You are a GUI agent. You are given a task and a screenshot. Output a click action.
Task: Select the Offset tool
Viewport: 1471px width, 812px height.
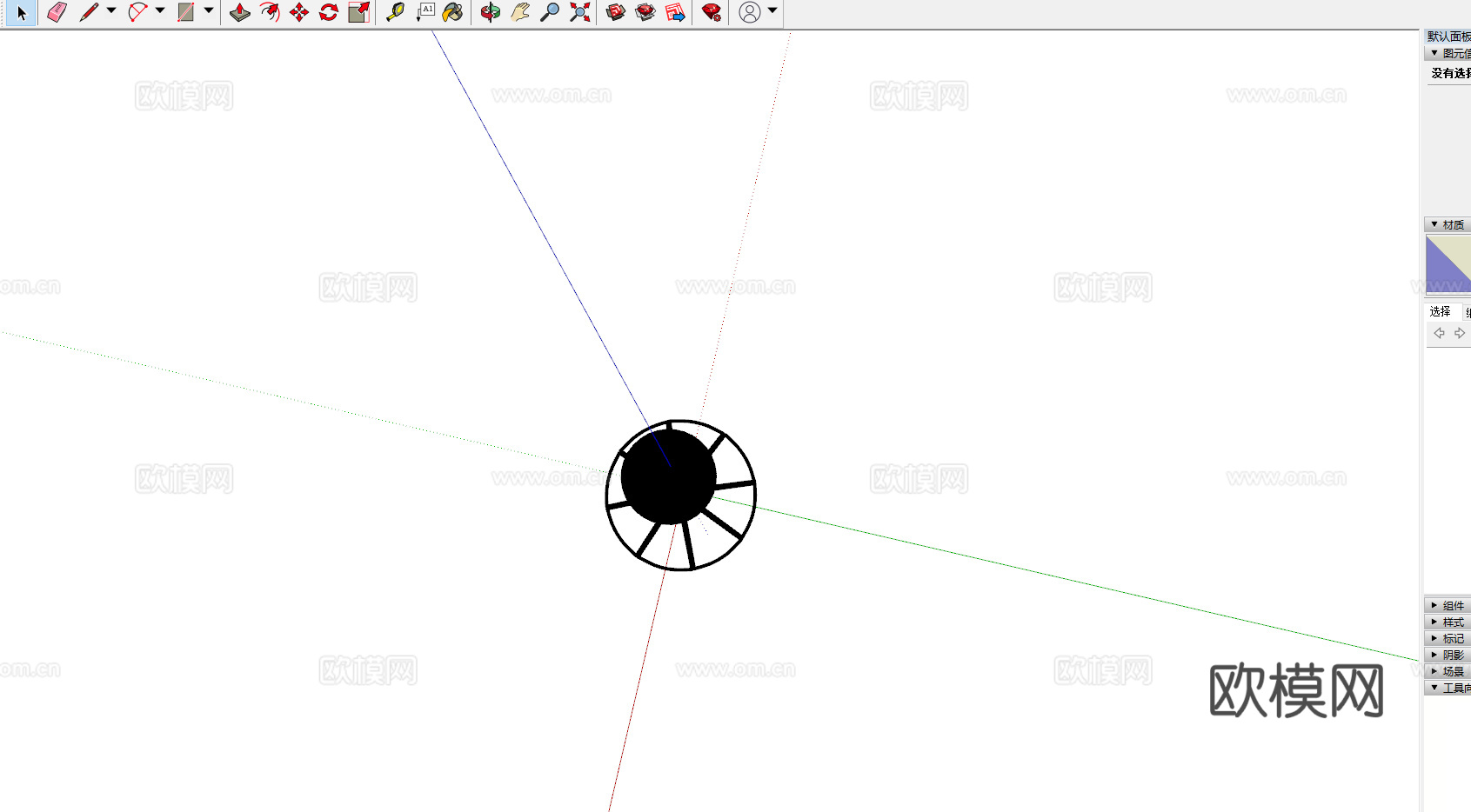(x=270, y=12)
